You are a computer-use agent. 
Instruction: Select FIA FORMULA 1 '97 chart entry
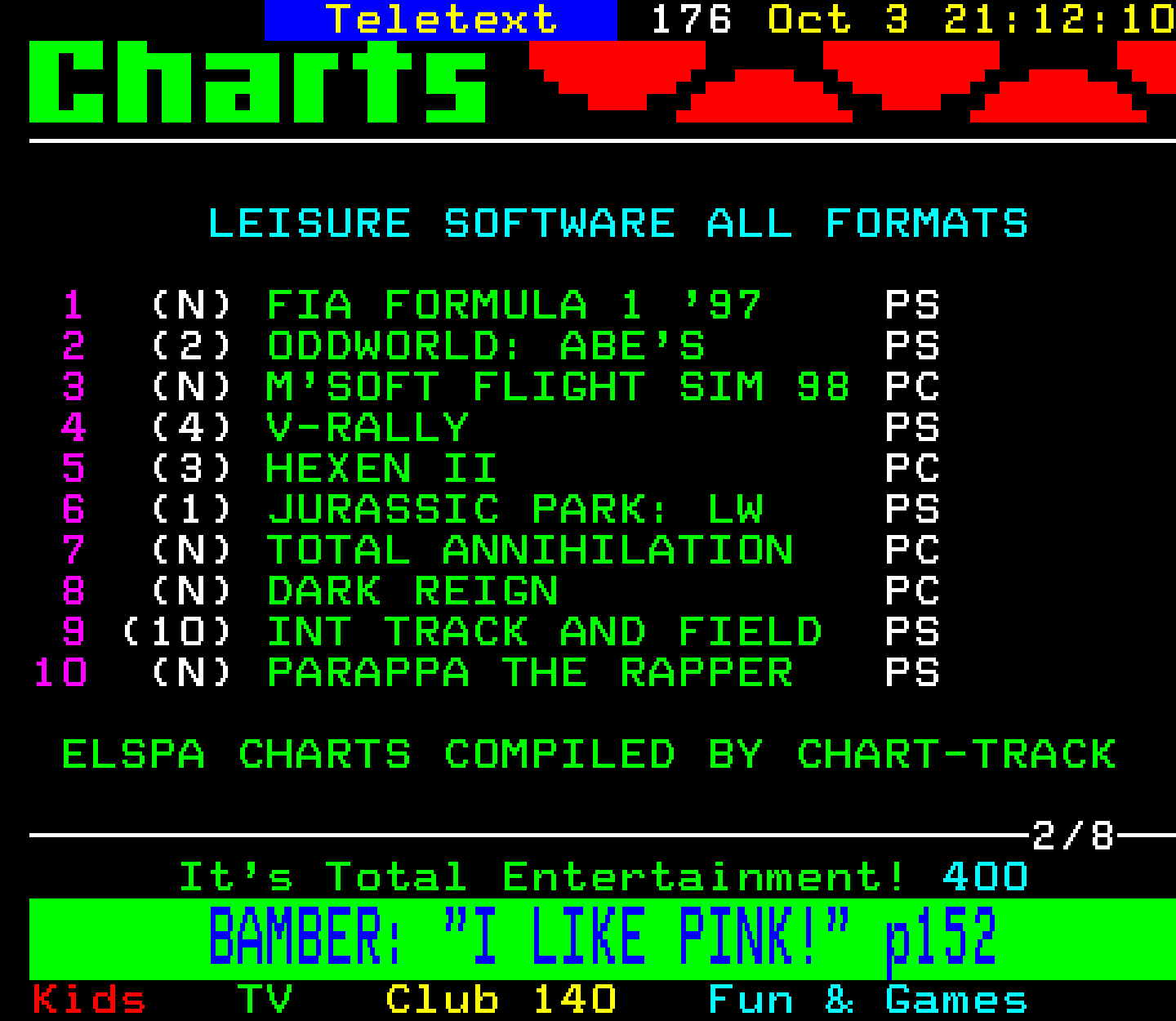coord(514,305)
